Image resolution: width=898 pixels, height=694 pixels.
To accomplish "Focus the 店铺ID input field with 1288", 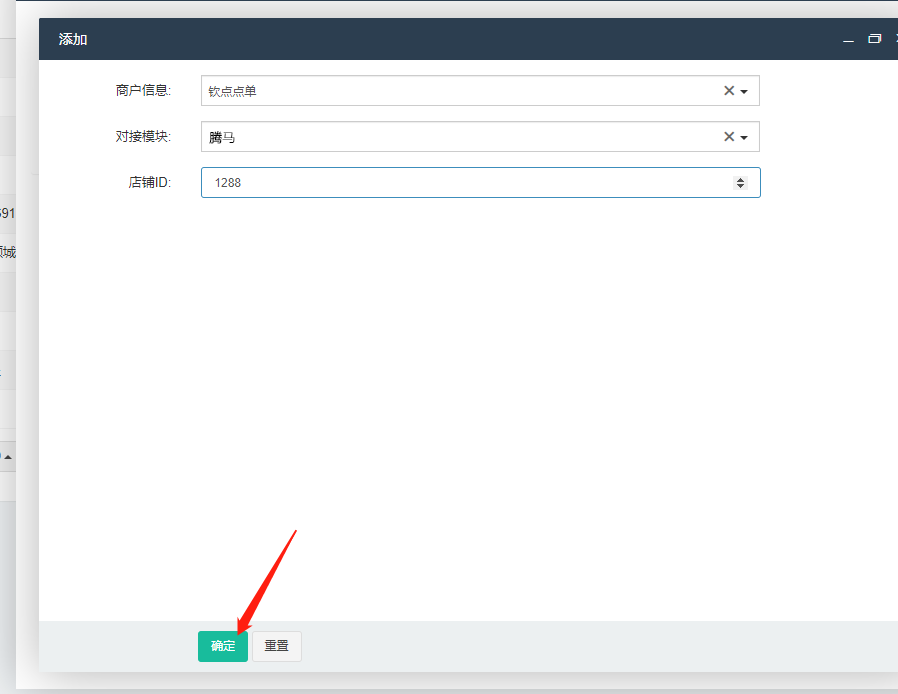I will tap(480, 183).
